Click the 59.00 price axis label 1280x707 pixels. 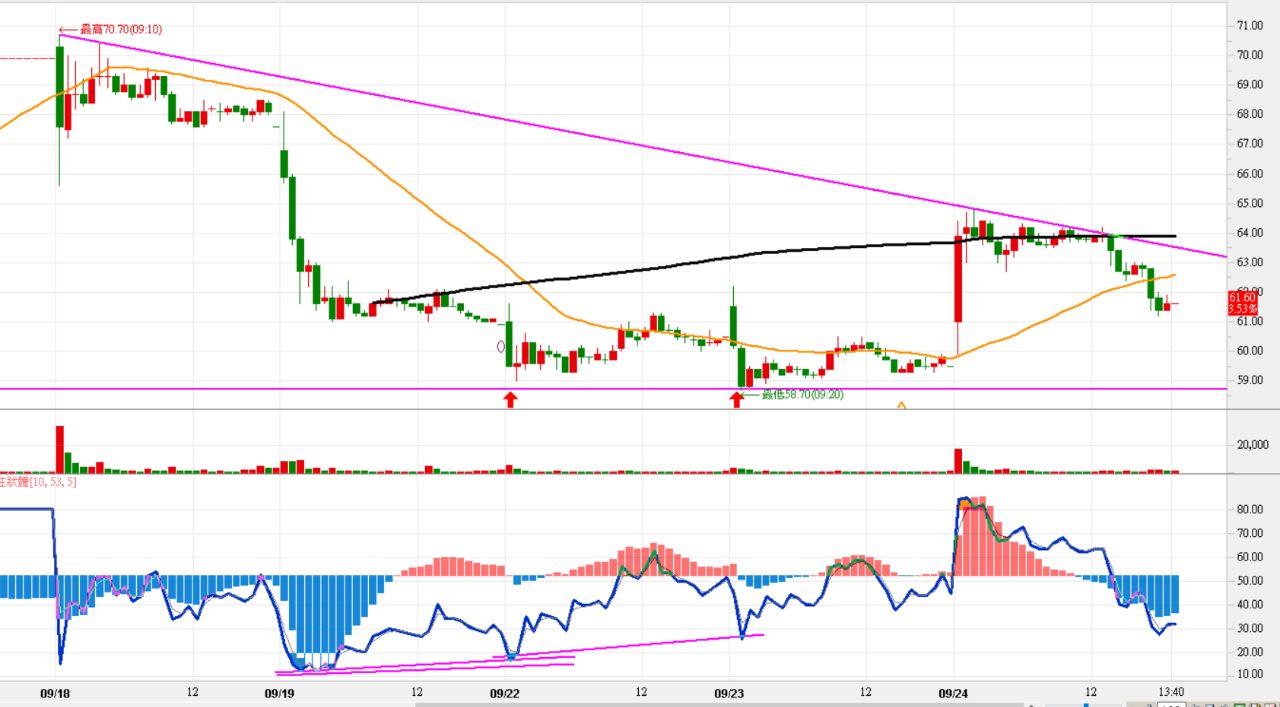coord(1251,381)
